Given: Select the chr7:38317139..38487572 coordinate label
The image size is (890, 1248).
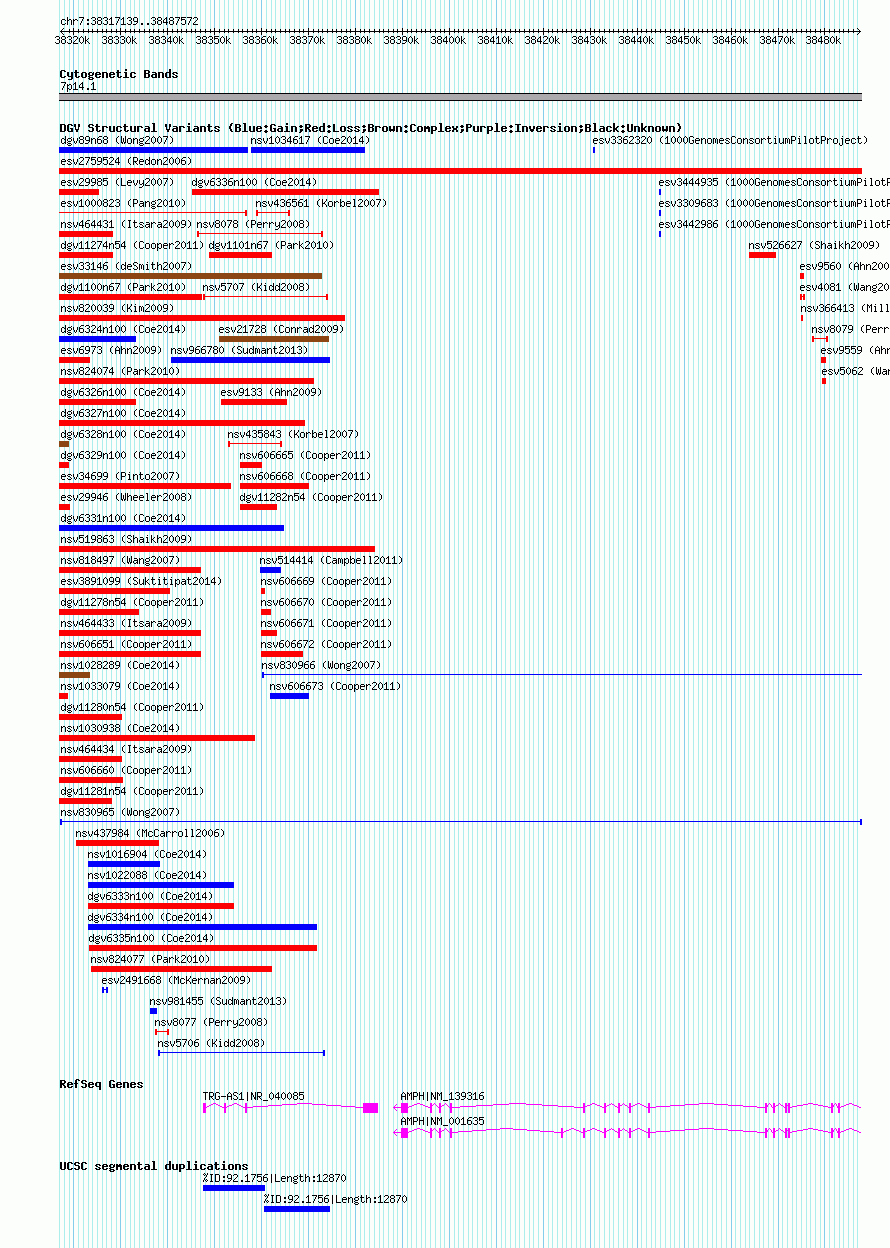Looking at the screenshot, I should tap(129, 21).
